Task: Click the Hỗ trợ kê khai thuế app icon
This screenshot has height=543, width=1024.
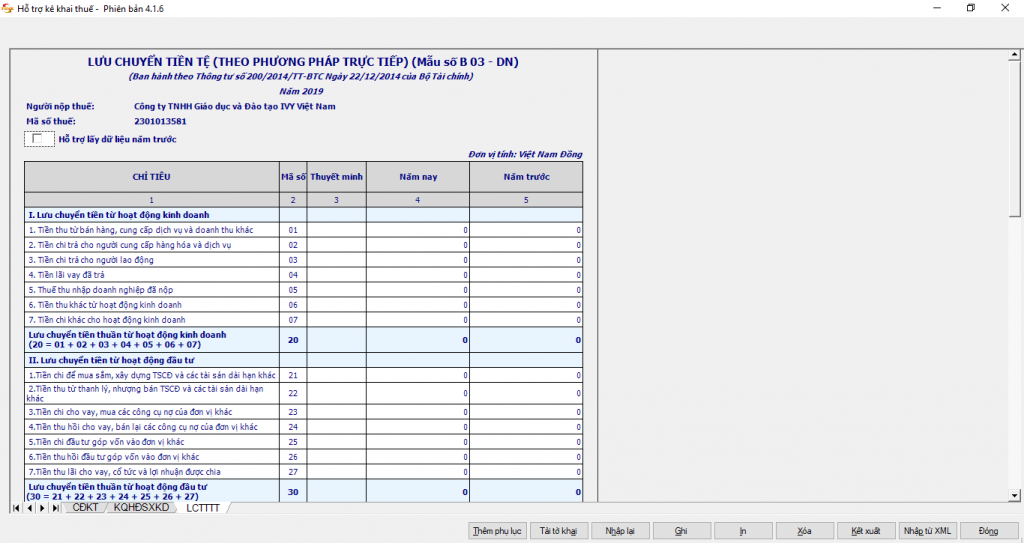Action: pos(8,8)
